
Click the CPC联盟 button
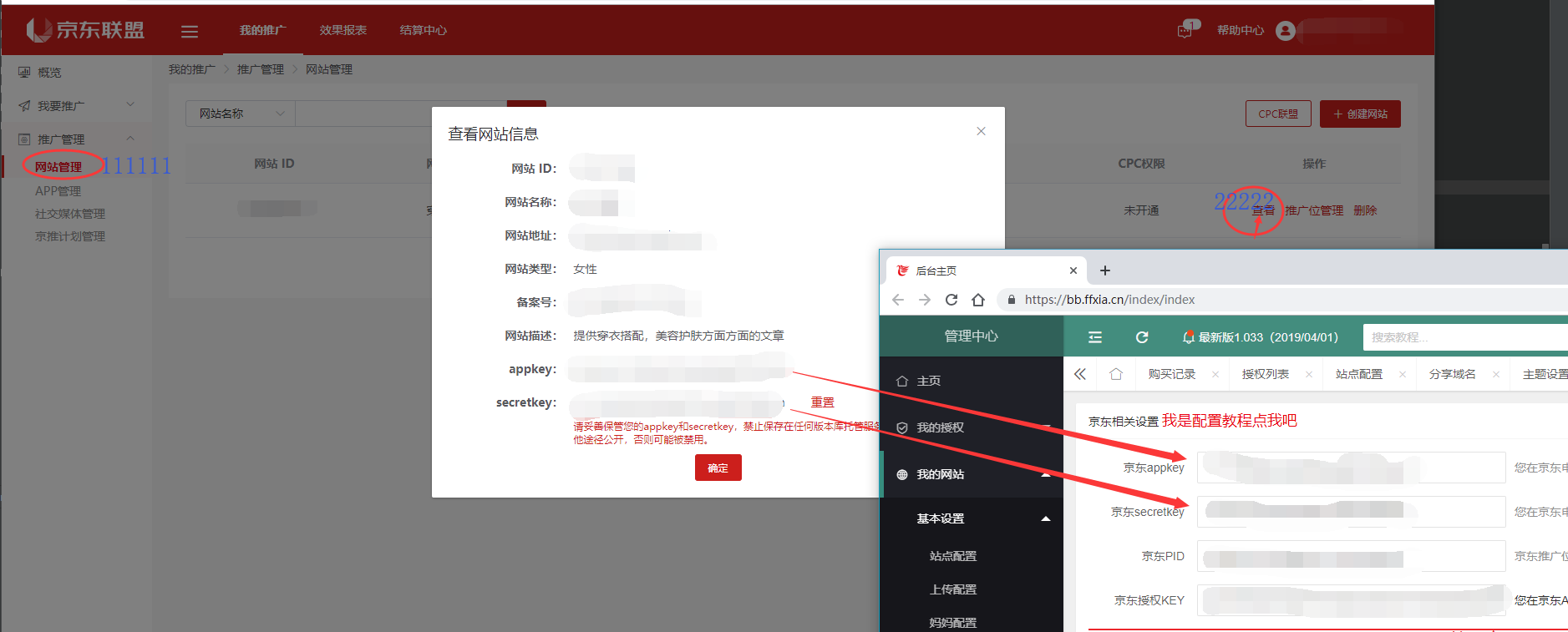point(1278,114)
